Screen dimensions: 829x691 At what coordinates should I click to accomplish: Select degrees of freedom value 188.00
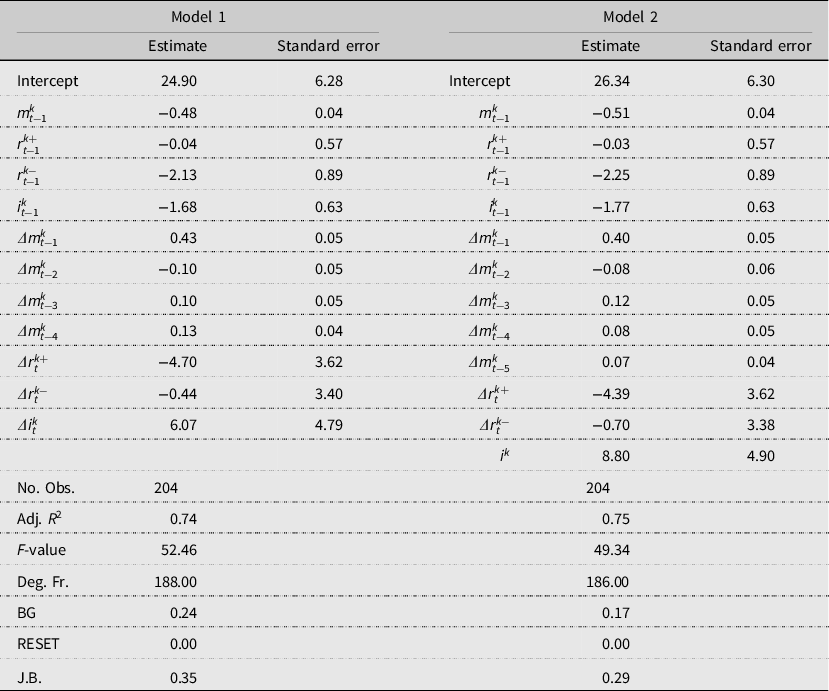click(176, 581)
